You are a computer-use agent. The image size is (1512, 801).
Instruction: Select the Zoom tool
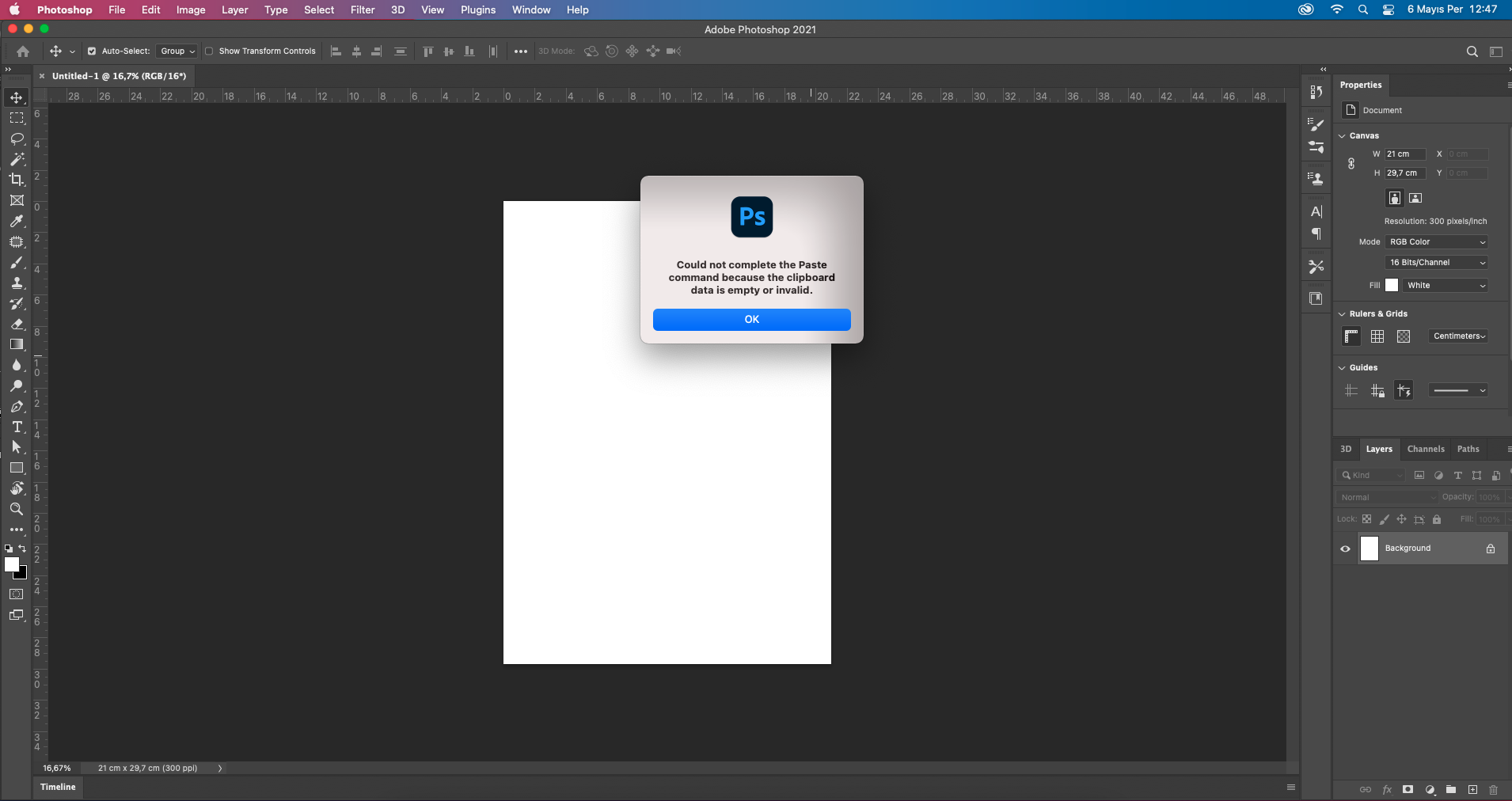[x=17, y=510]
